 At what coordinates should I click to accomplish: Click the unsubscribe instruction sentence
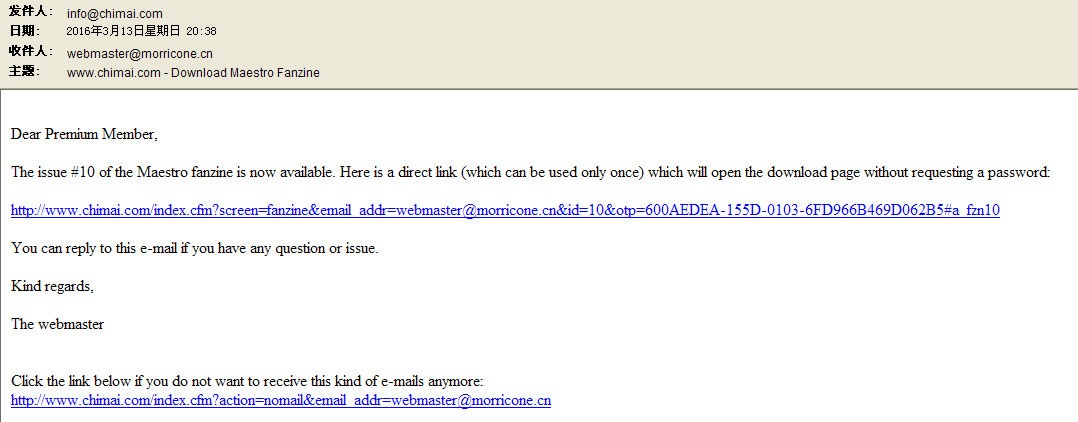tap(248, 381)
